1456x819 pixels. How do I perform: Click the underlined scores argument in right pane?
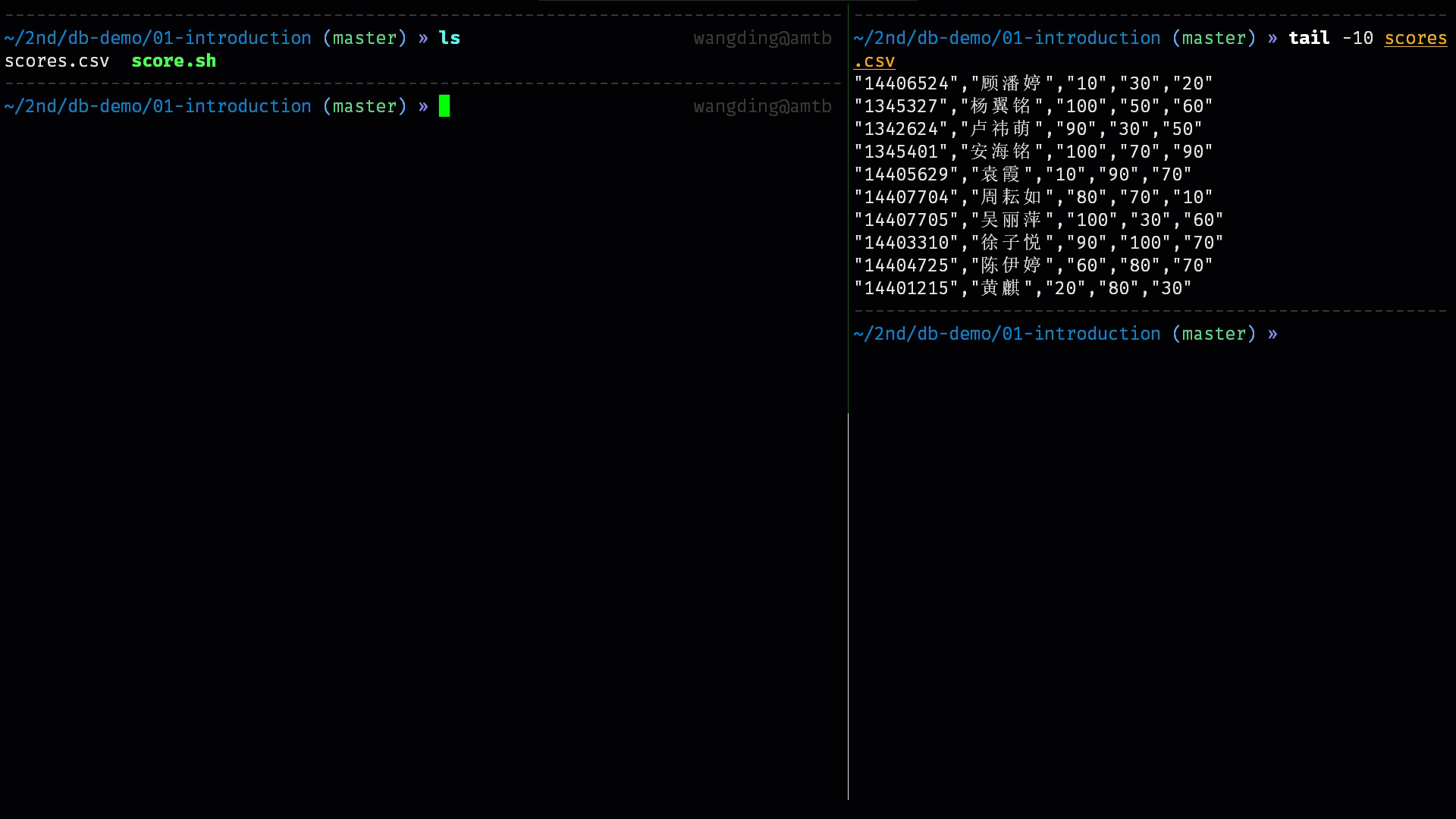tap(1415, 38)
